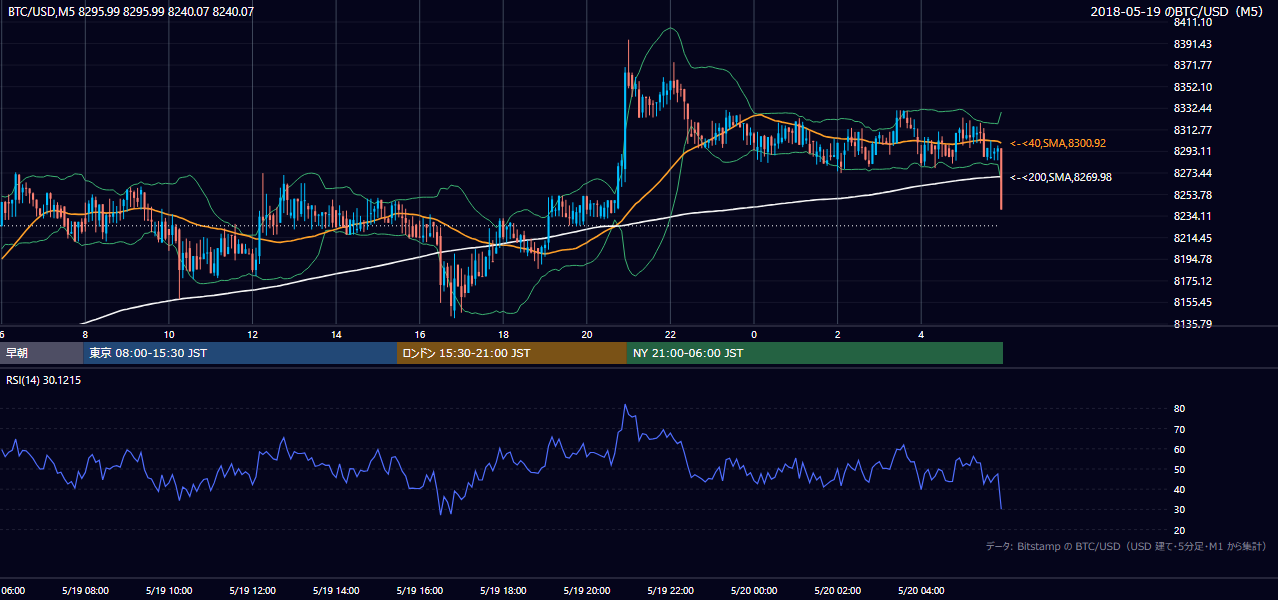This screenshot has height=600, width=1278.
Task: Click the Bitstamp data source note
Action: (x=1126, y=546)
